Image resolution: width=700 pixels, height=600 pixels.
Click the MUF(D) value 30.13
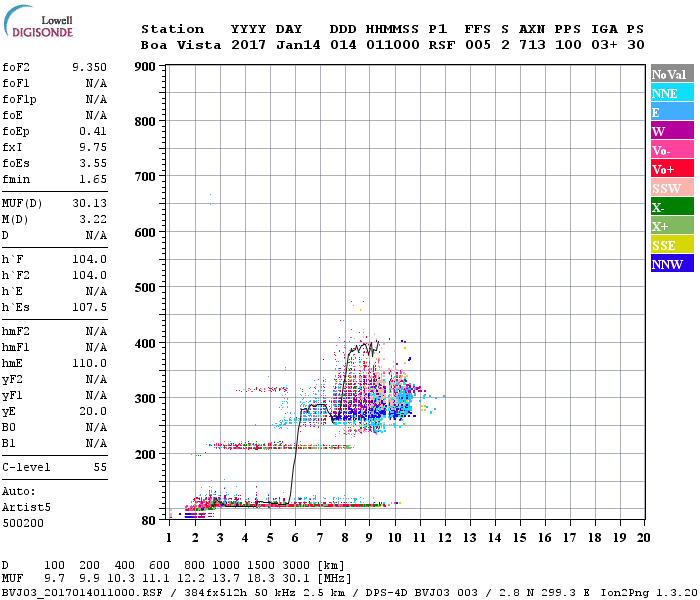pyautogui.click(x=89, y=201)
